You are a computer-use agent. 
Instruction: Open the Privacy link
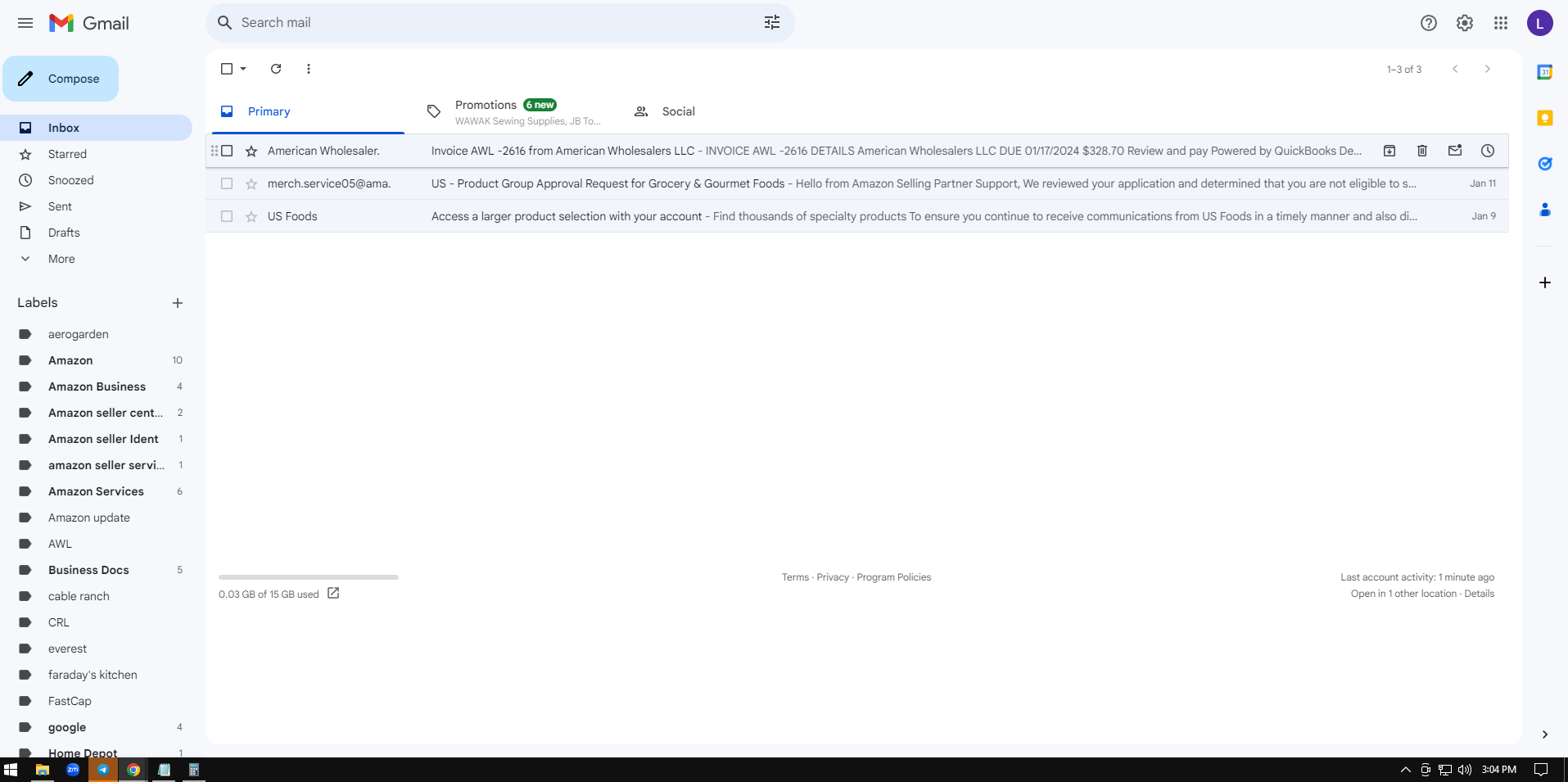point(833,577)
